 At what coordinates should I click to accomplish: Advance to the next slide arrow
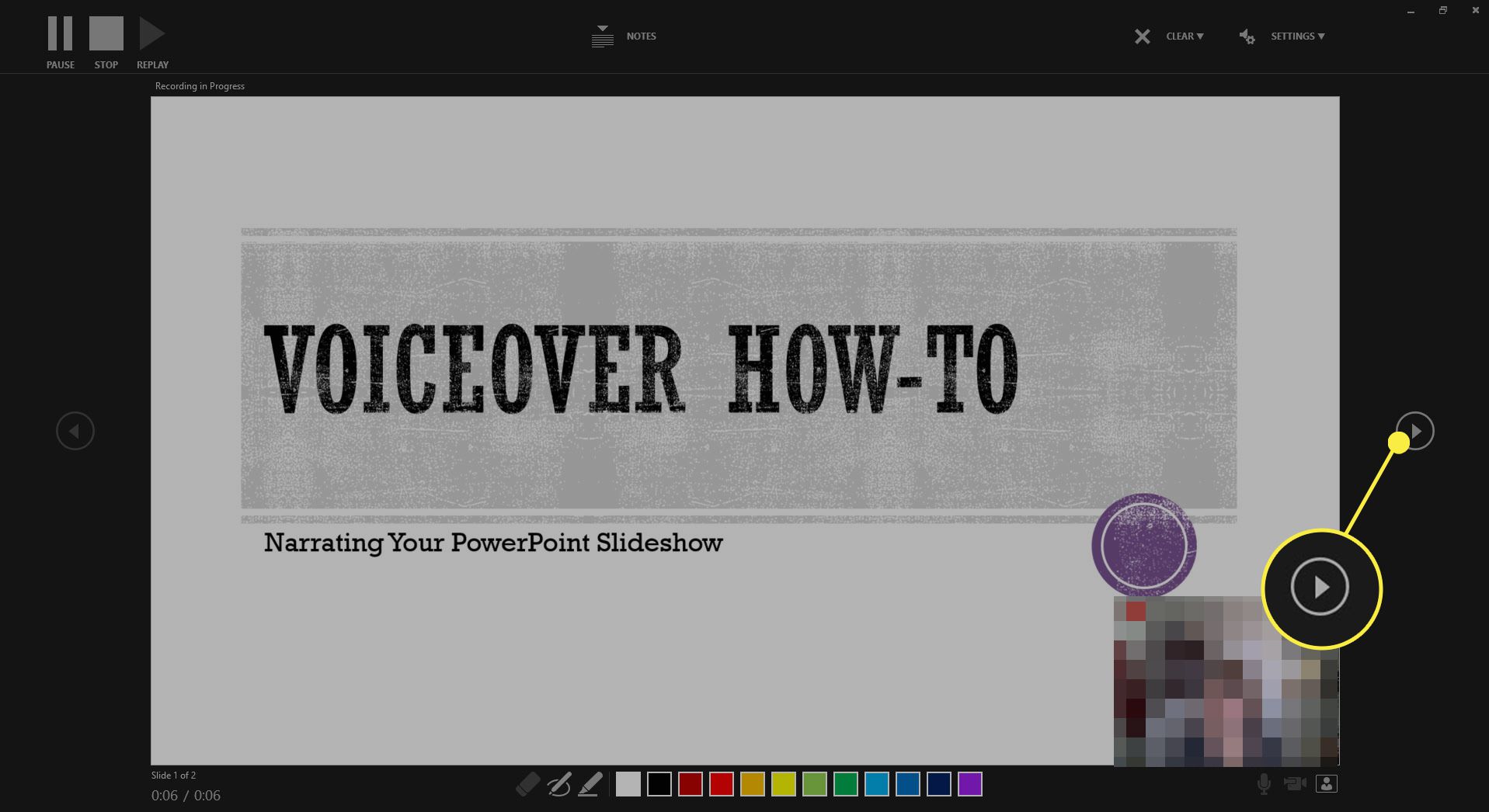[1415, 431]
